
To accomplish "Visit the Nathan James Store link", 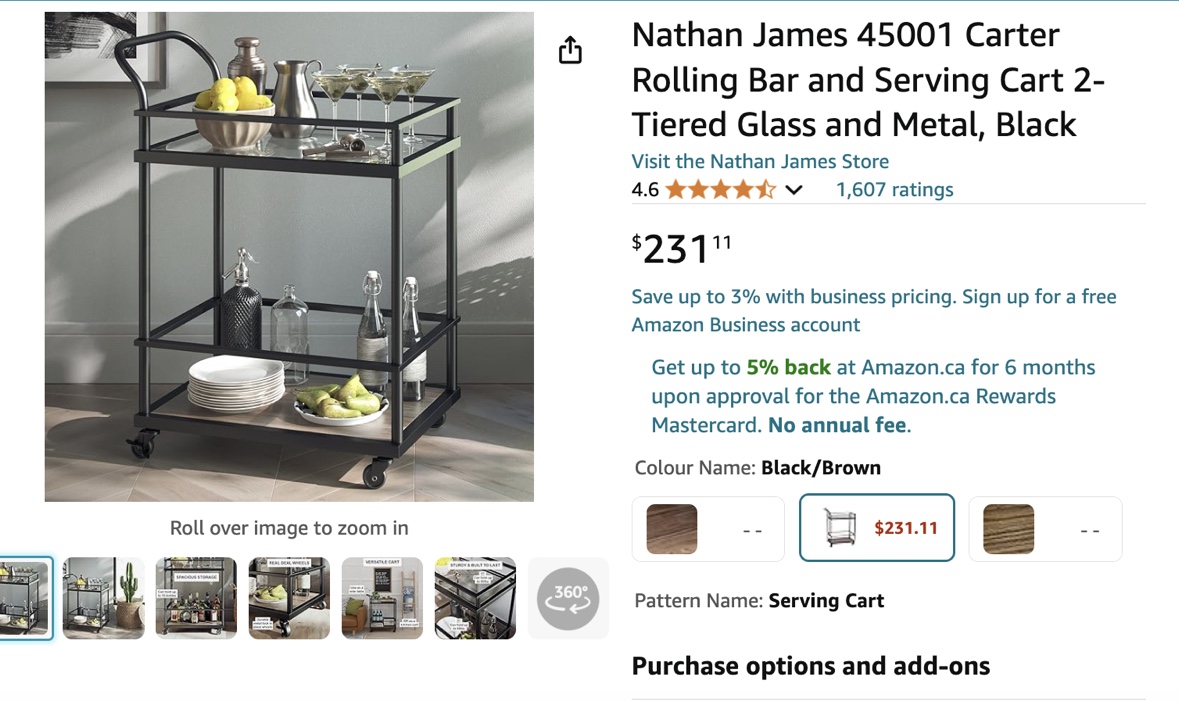I will [759, 162].
